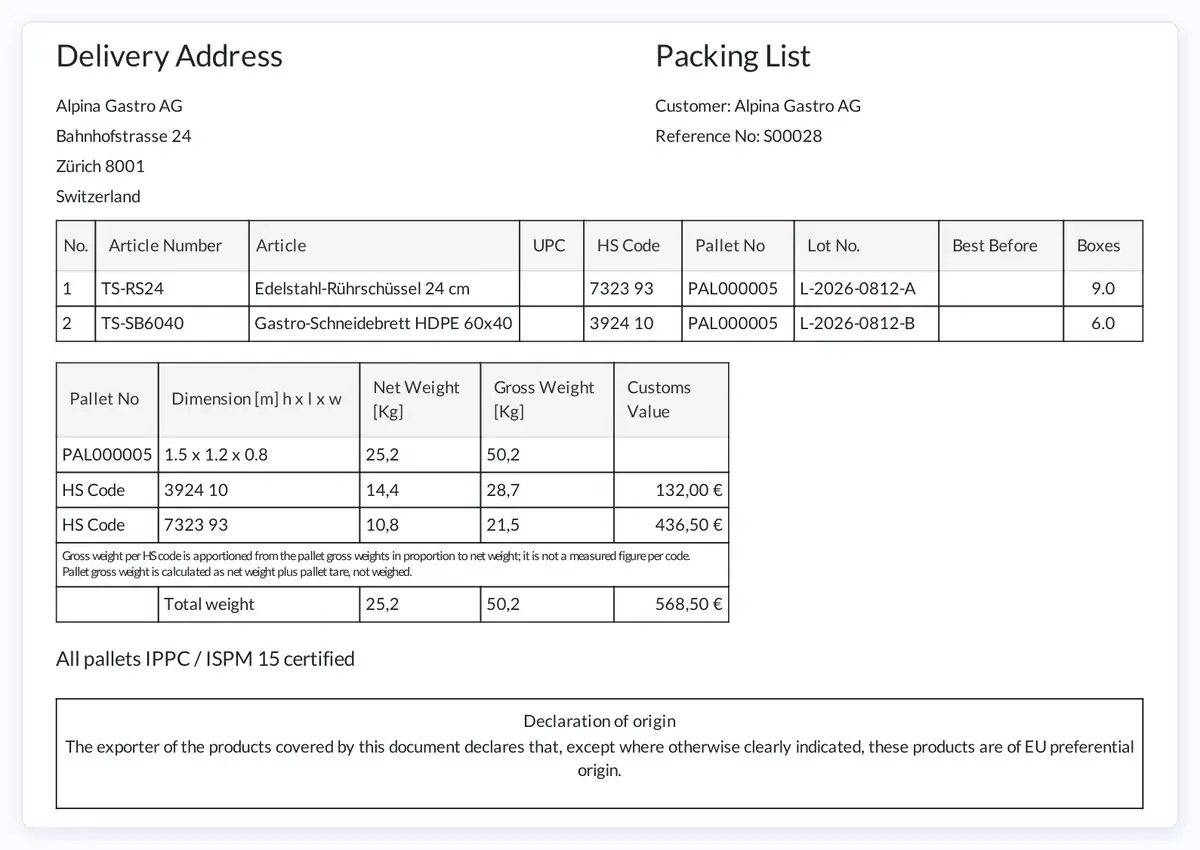Click the 'Packing List' heading
Screen dimensions: 1200x850
click(x=733, y=56)
